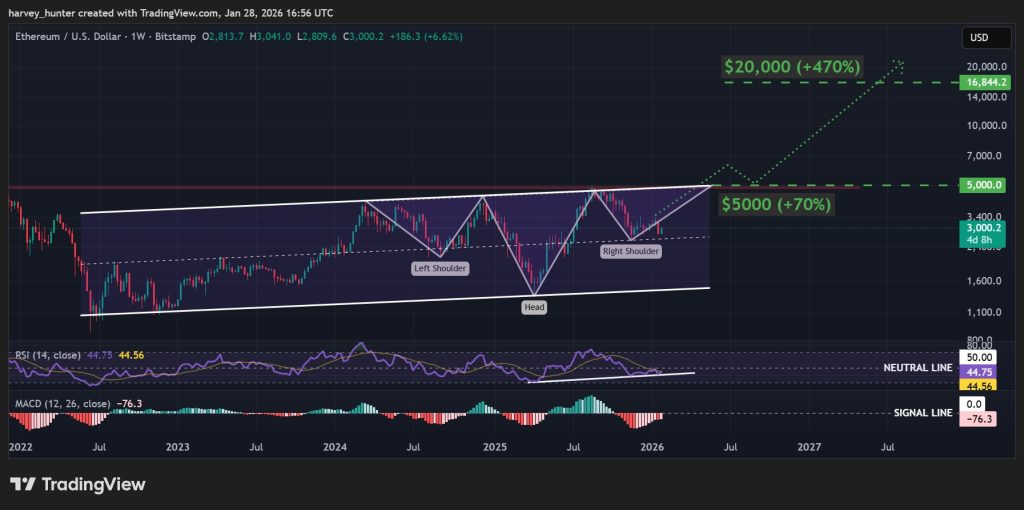1024x510 pixels.
Task: Click the 1W timeframe label
Action: coord(131,36)
